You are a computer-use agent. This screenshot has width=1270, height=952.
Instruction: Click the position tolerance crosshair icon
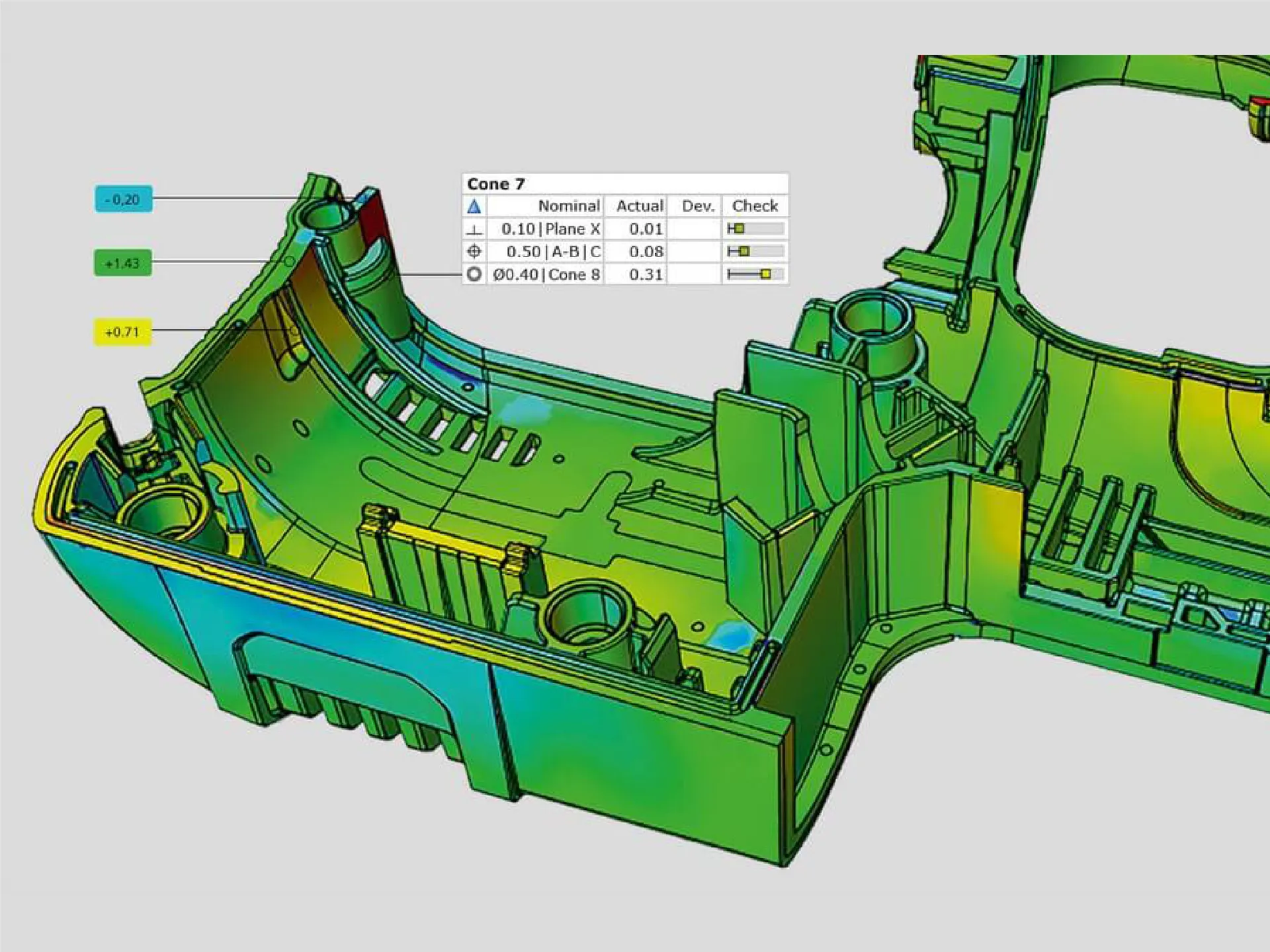click(474, 252)
